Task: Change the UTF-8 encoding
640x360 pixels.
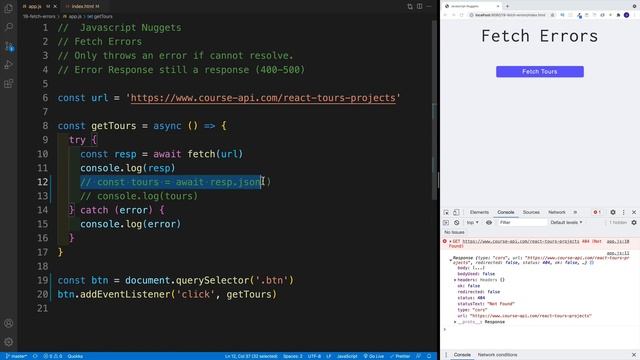Action: (314, 356)
